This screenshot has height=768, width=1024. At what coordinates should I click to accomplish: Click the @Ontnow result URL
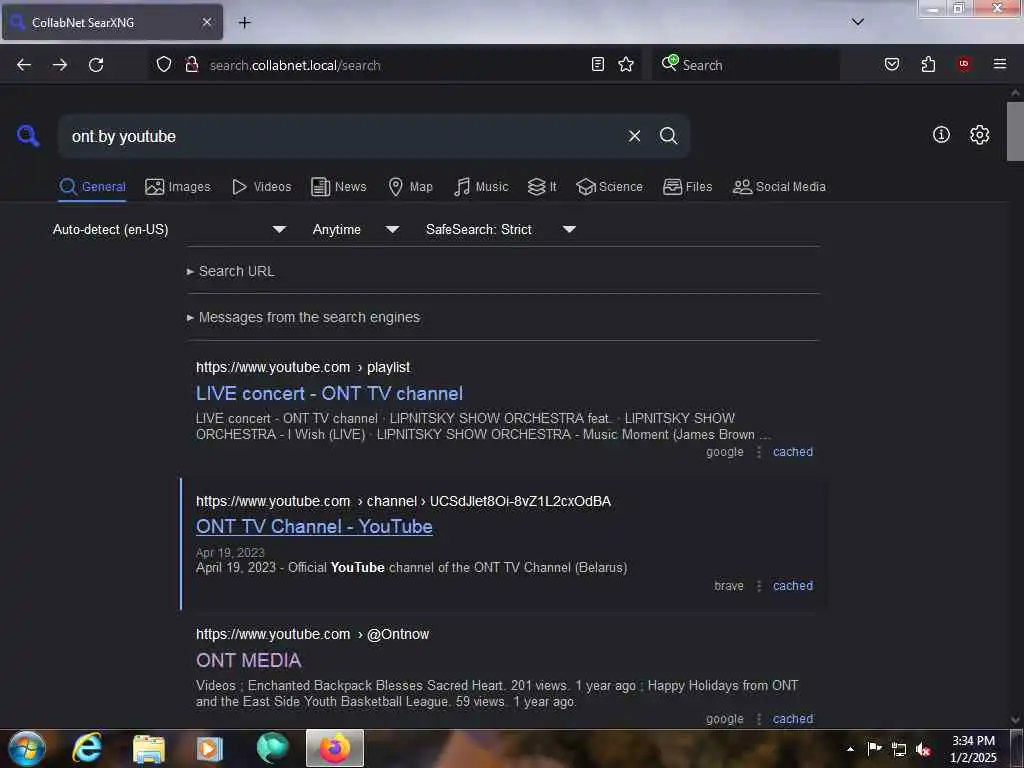[312, 634]
